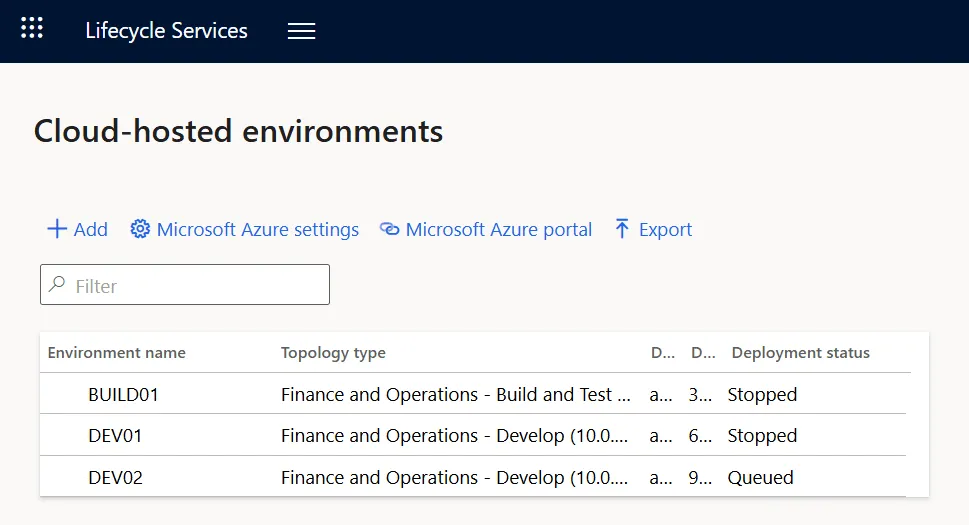Click the 'a...' cell in DEV02 row
969x525 pixels.
pyautogui.click(x=661, y=477)
